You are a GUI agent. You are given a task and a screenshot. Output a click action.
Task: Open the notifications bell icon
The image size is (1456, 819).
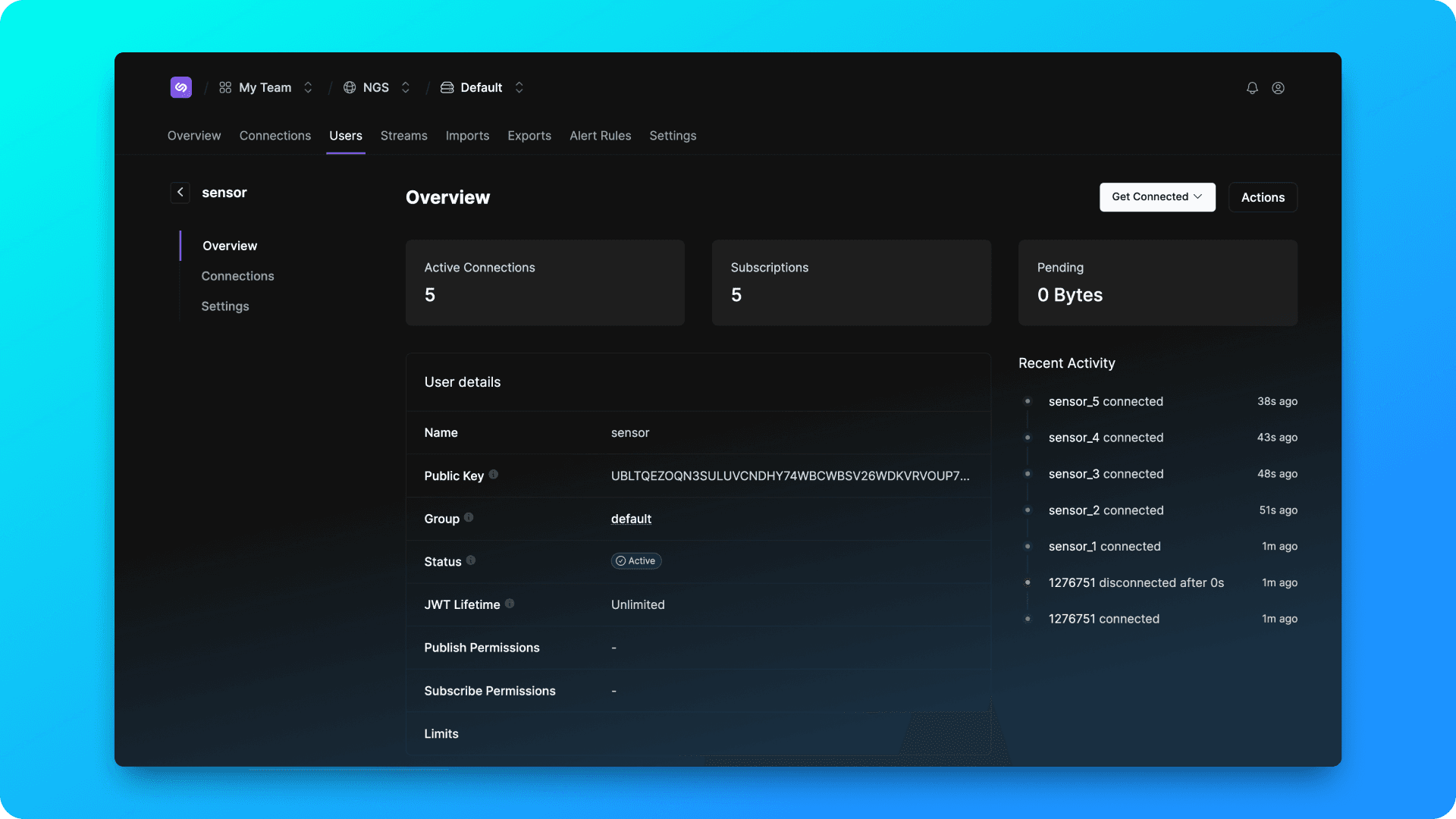coord(1252,88)
